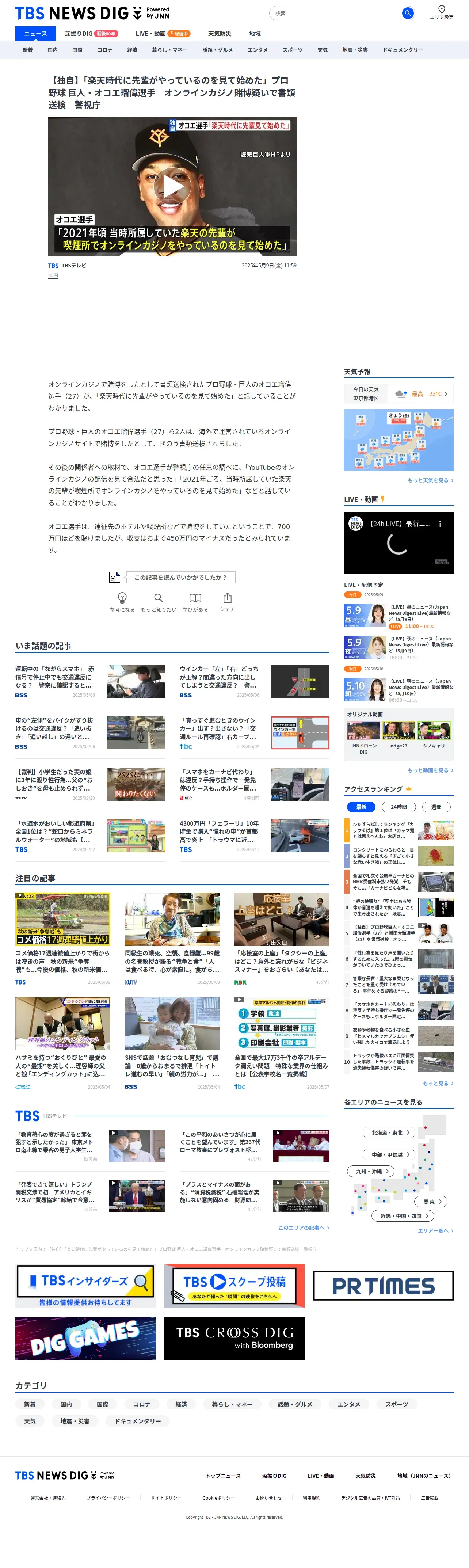469x1568 pixels.
Task: Open the TBS CROSS DIG with Bloomberg banner
Action: (234, 1339)
